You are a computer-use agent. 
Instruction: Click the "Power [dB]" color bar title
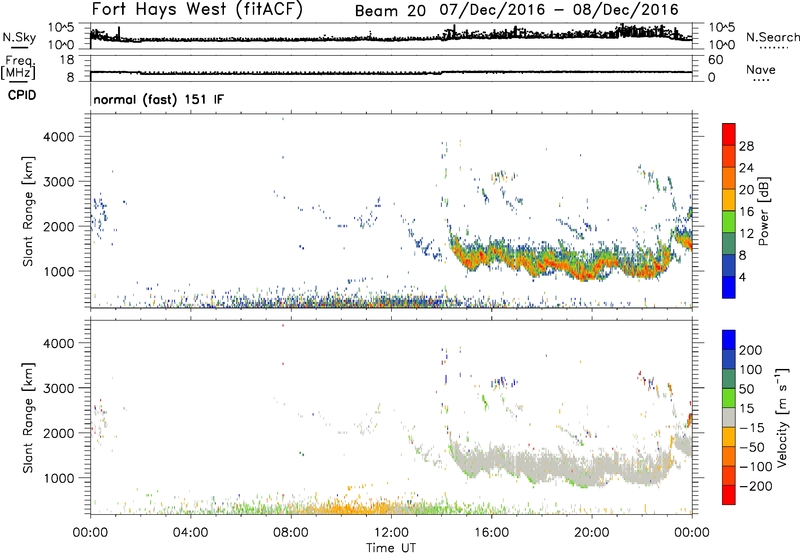[764, 211]
